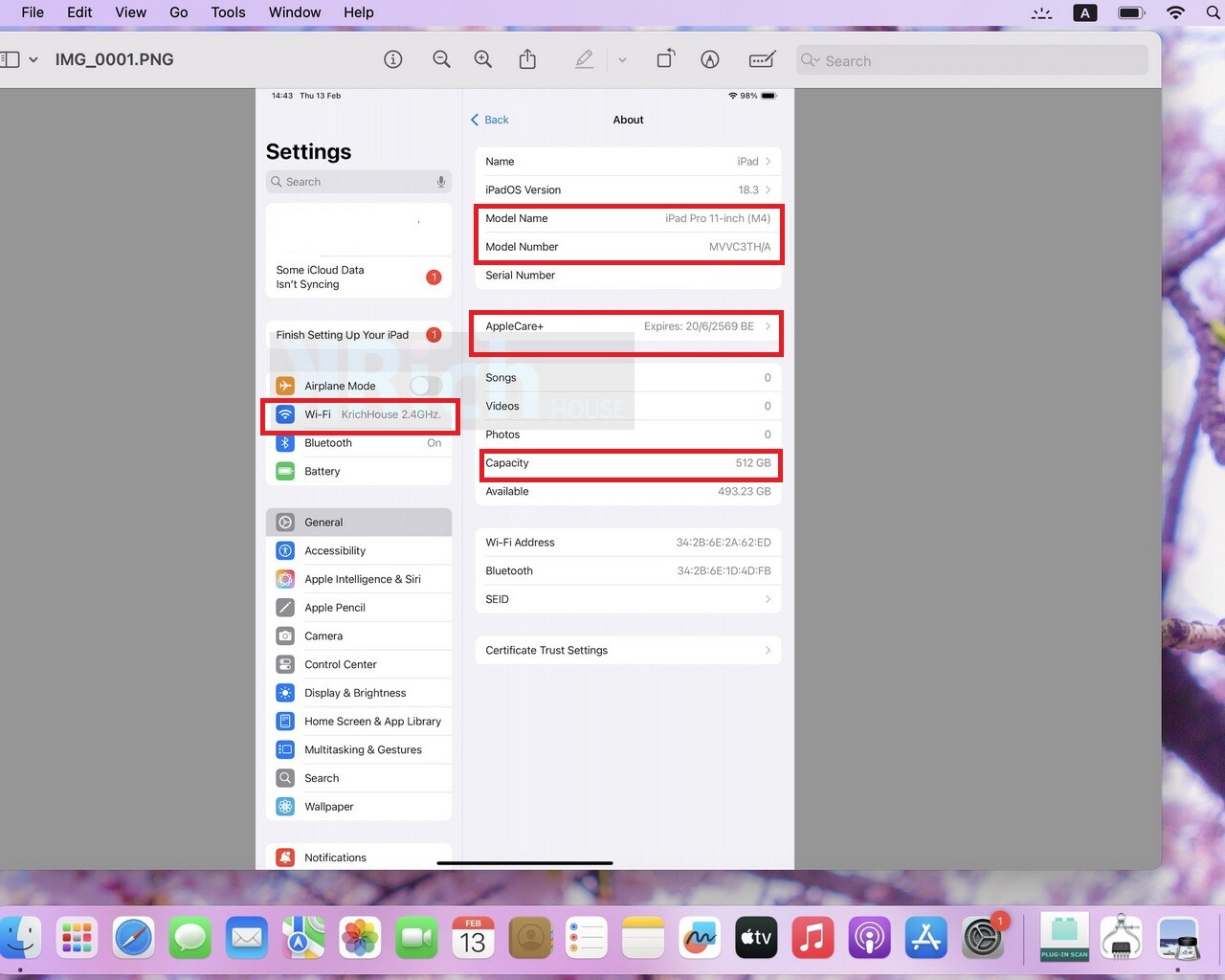Toggle the sidebar view icon
The image size is (1225, 980).
point(10,59)
